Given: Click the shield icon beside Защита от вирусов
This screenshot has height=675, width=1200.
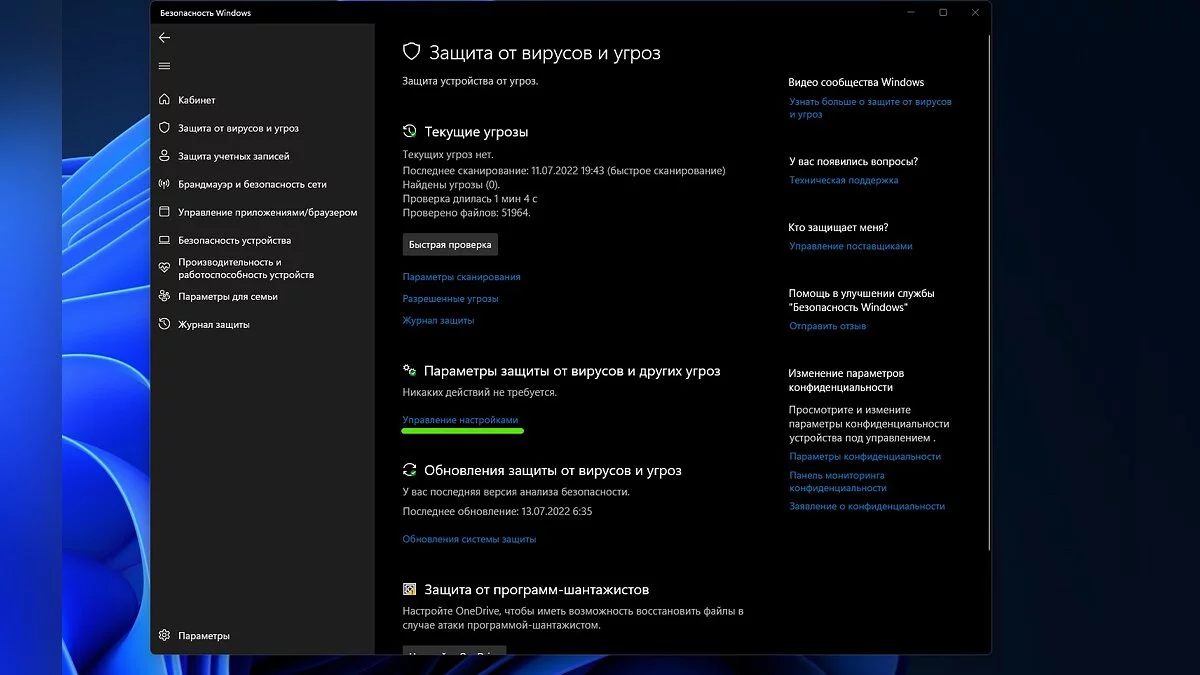Looking at the screenshot, I should click(x=164, y=128).
